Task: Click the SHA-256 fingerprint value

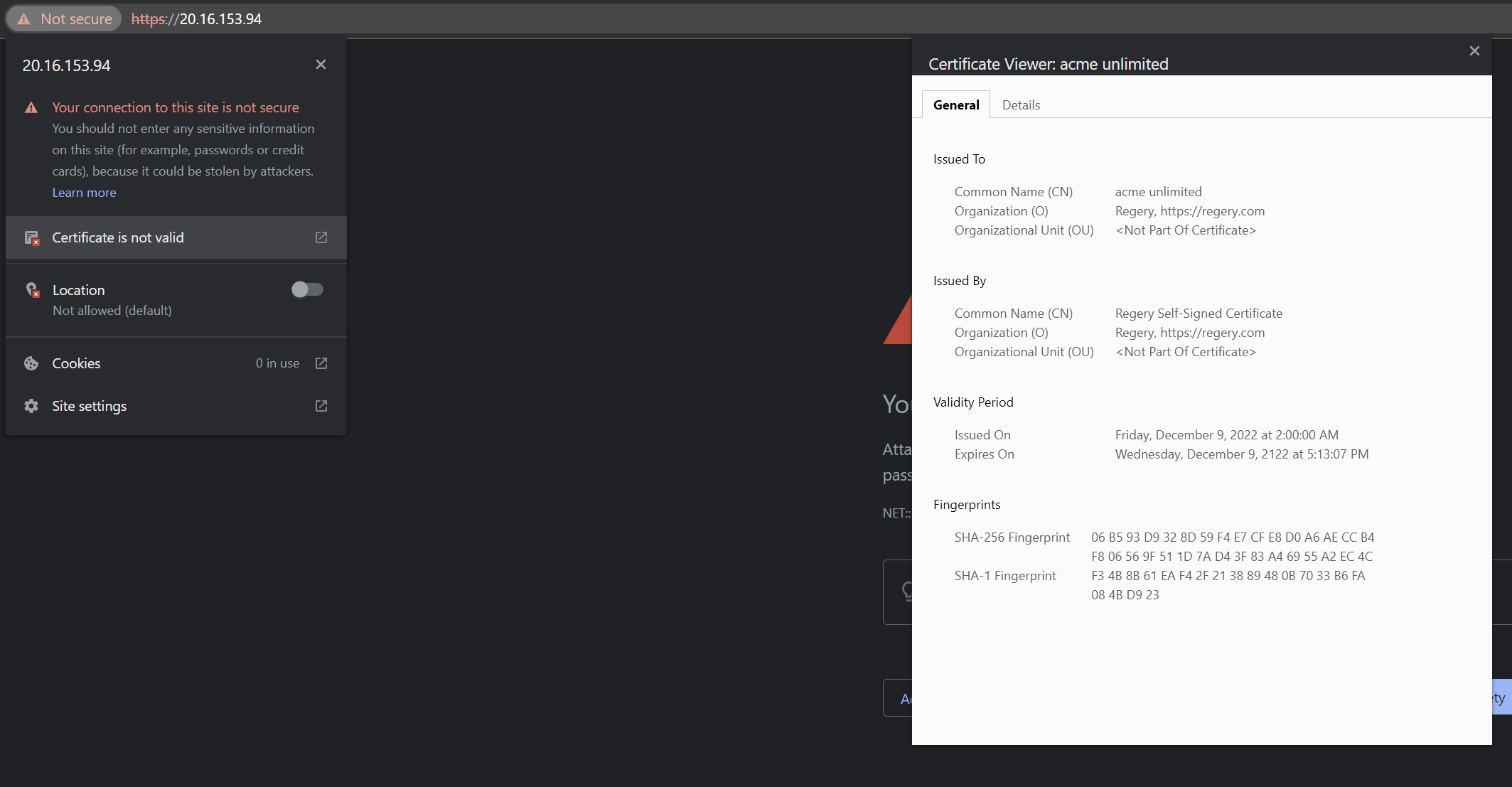Action: [x=1232, y=547]
